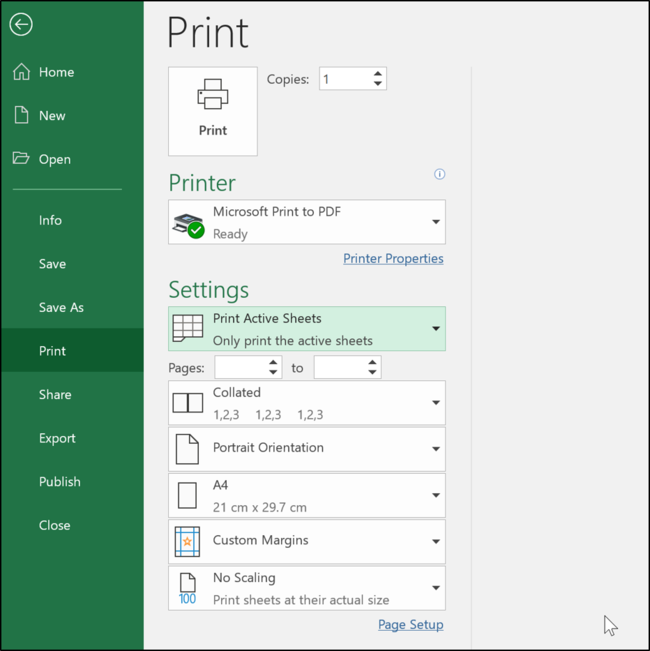Open the Printer Properties link
650x651 pixels.
point(393,258)
